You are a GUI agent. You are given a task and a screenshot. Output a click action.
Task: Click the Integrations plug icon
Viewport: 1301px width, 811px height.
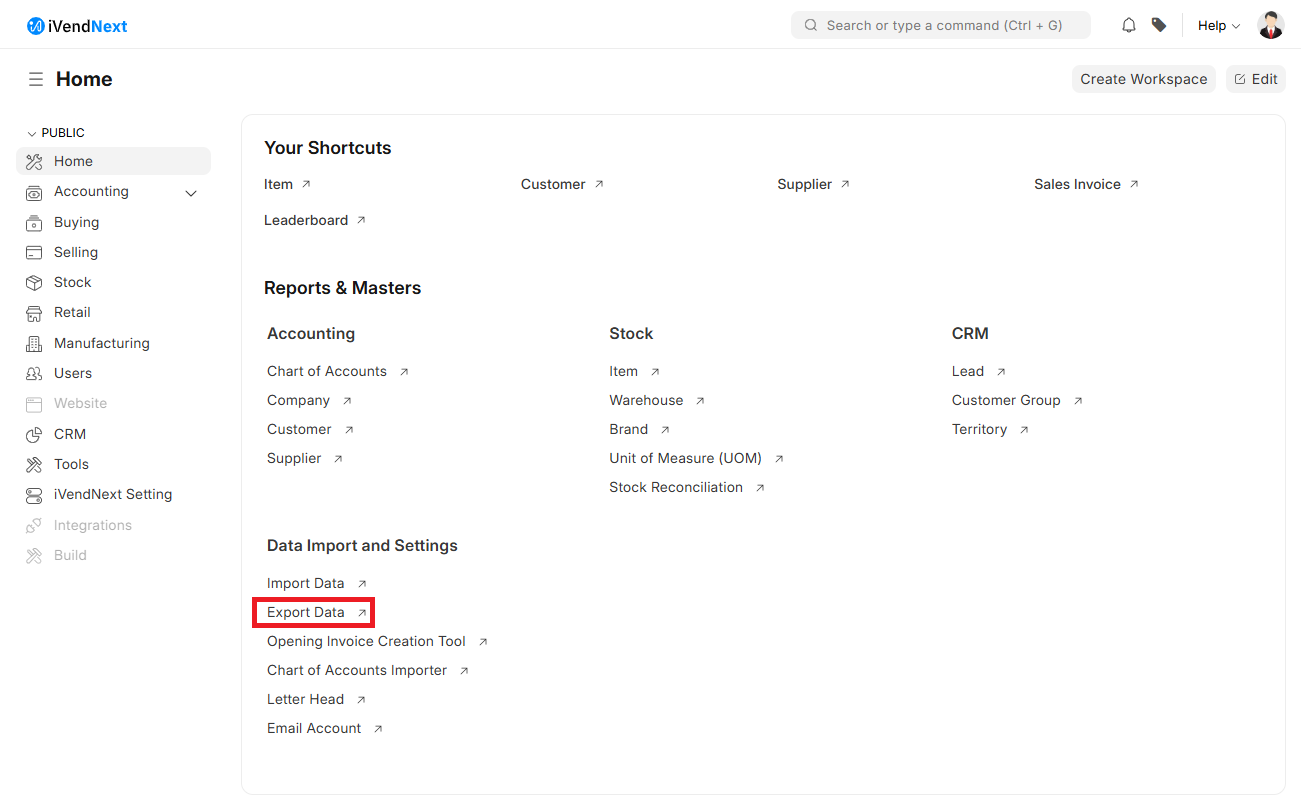coord(34,525)
